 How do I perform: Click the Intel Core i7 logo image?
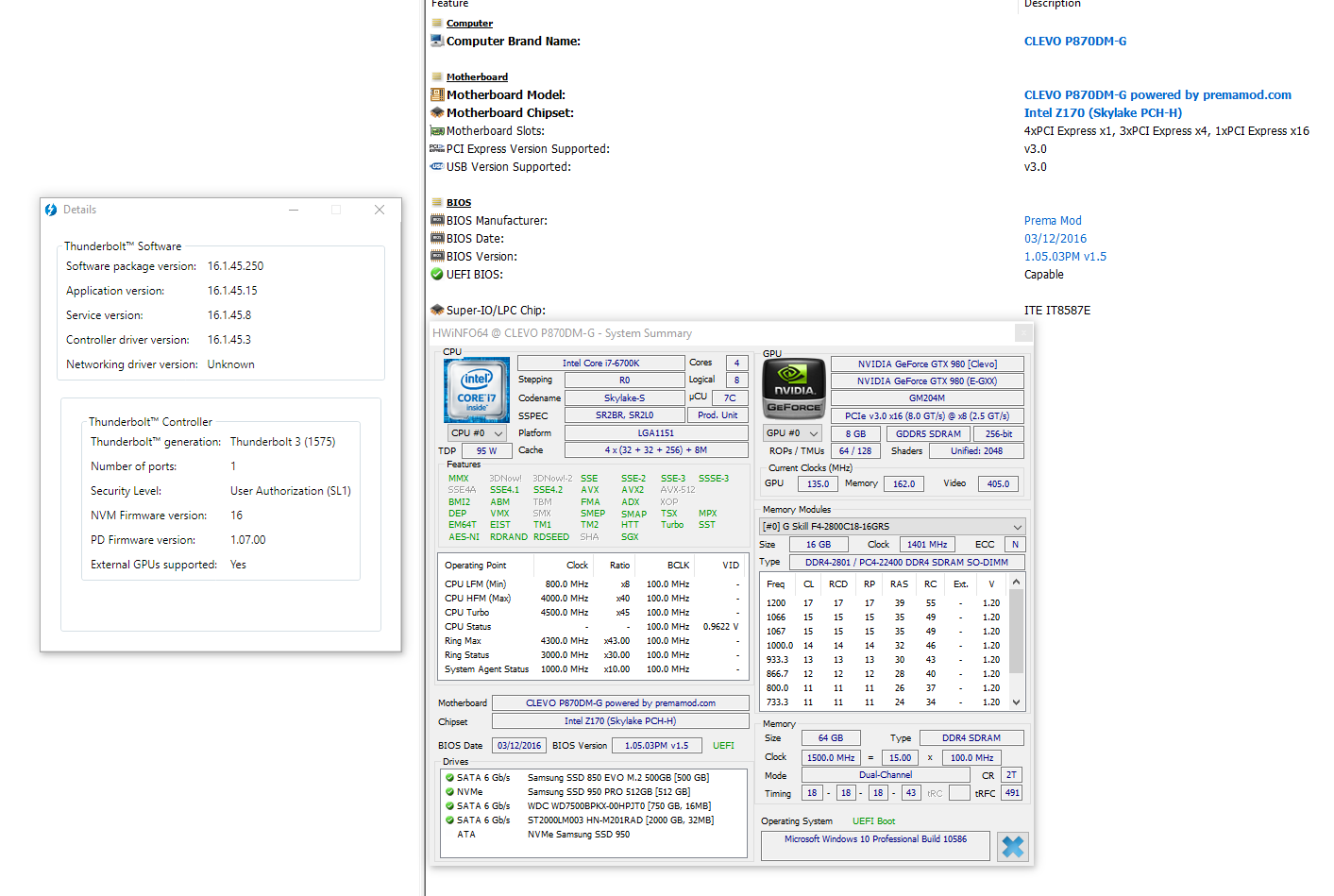coord(477,389)
